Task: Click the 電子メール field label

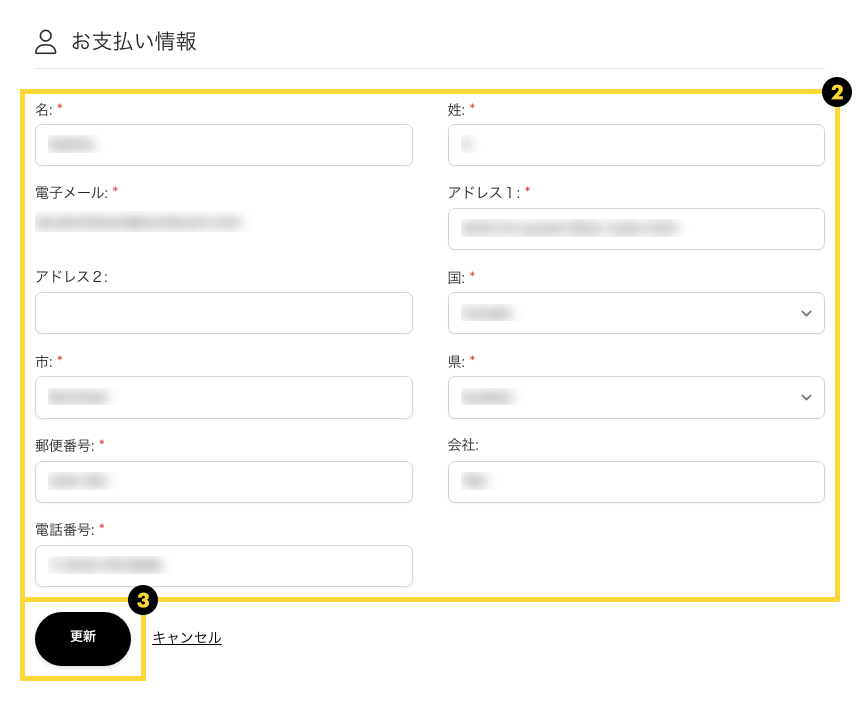Action: click(x=71, y=192)
